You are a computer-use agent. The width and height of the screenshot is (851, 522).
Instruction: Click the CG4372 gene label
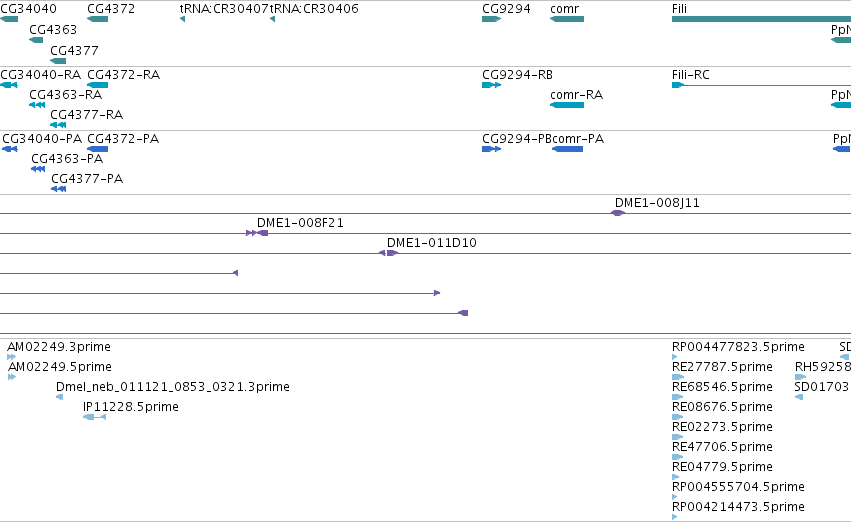pyautogui.click(x=111, y=9)
